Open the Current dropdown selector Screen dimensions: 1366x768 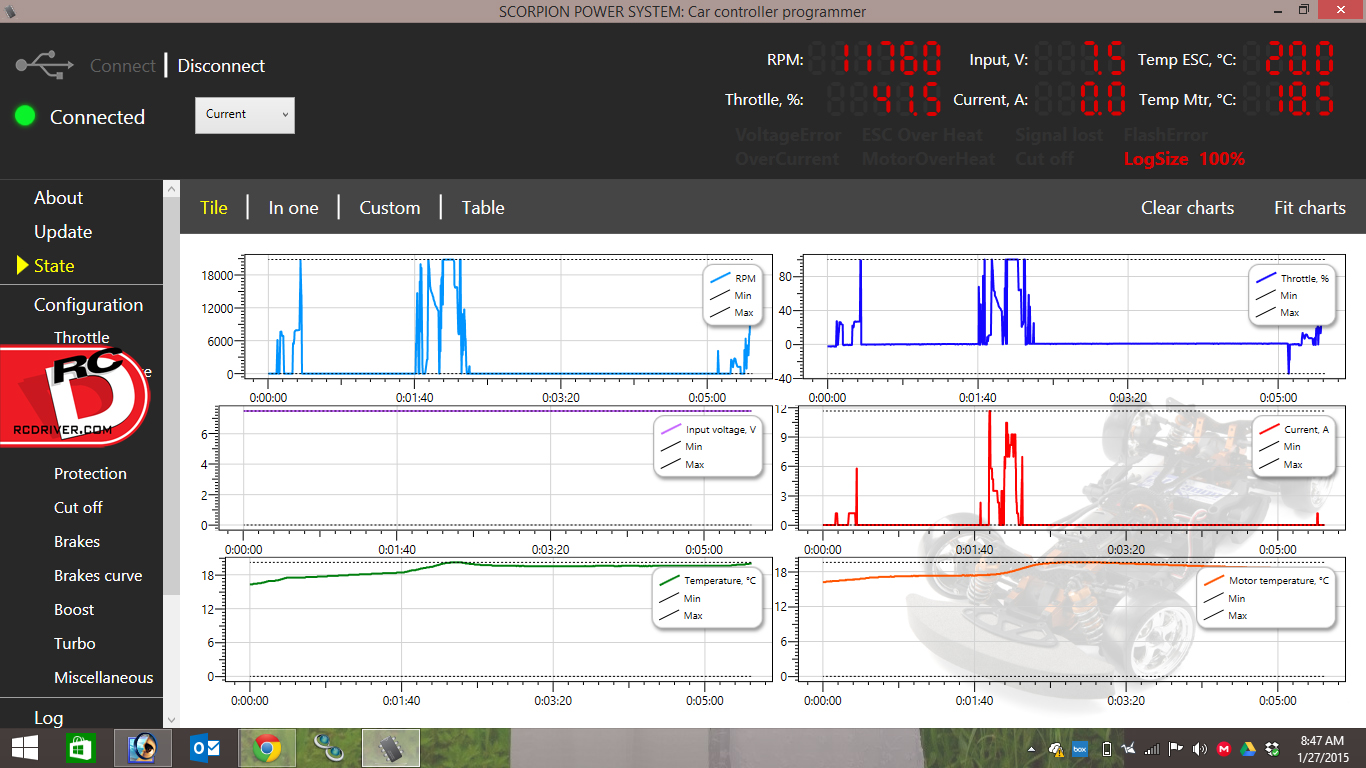coord(245,115)
